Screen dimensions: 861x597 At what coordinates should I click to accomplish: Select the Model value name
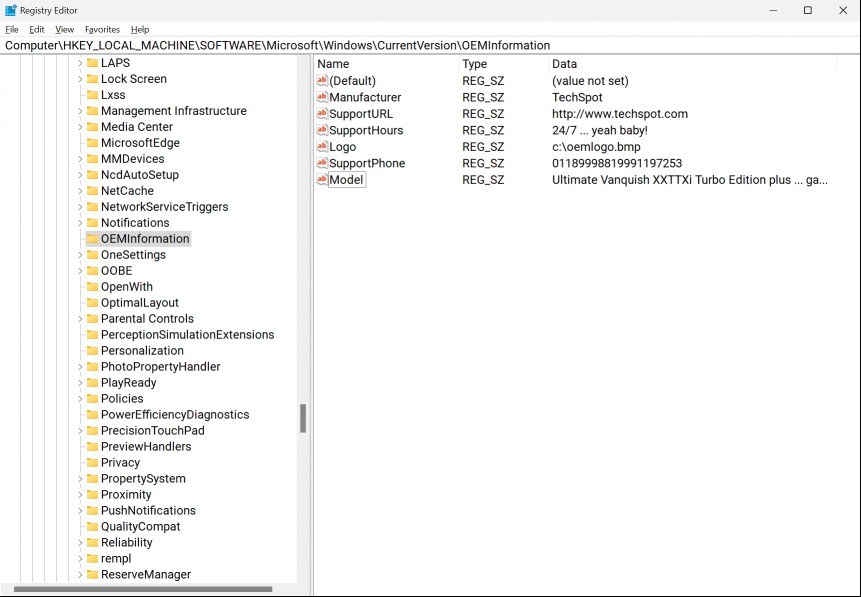point(346,180)
